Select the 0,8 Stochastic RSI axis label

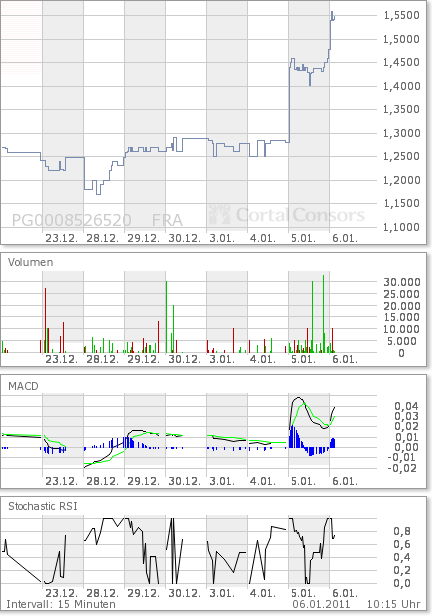[x=402, y=532]
